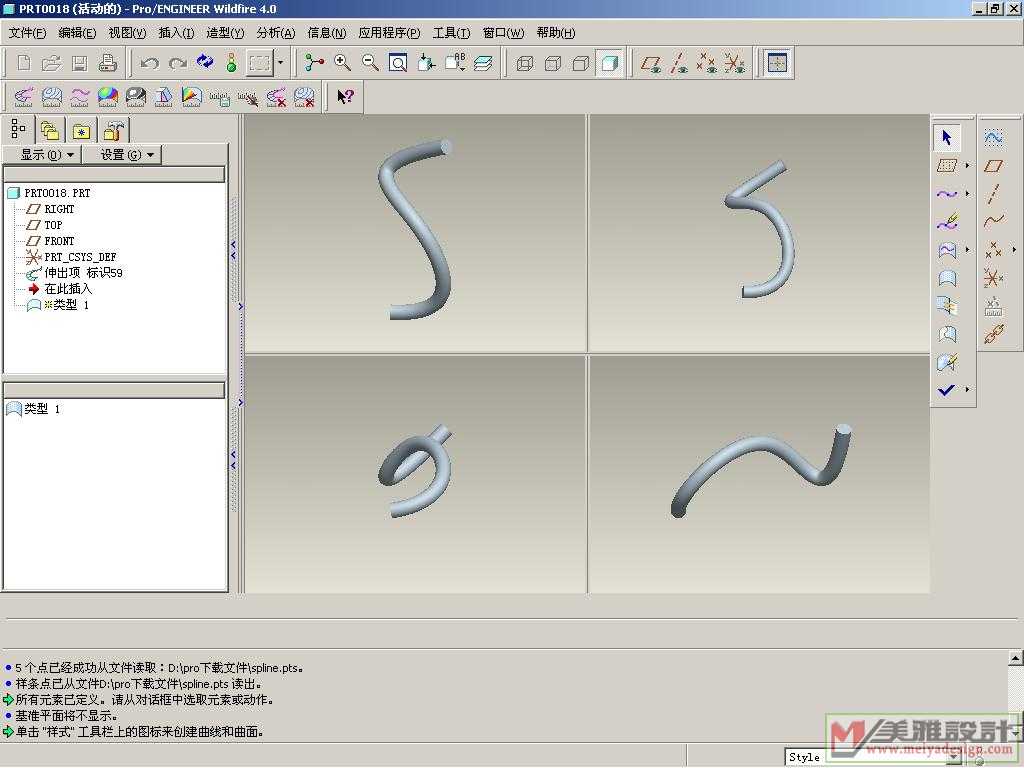Zoom out with the magnifier minus icon
The image size is (1024, 768).
(x=370, y=63)
